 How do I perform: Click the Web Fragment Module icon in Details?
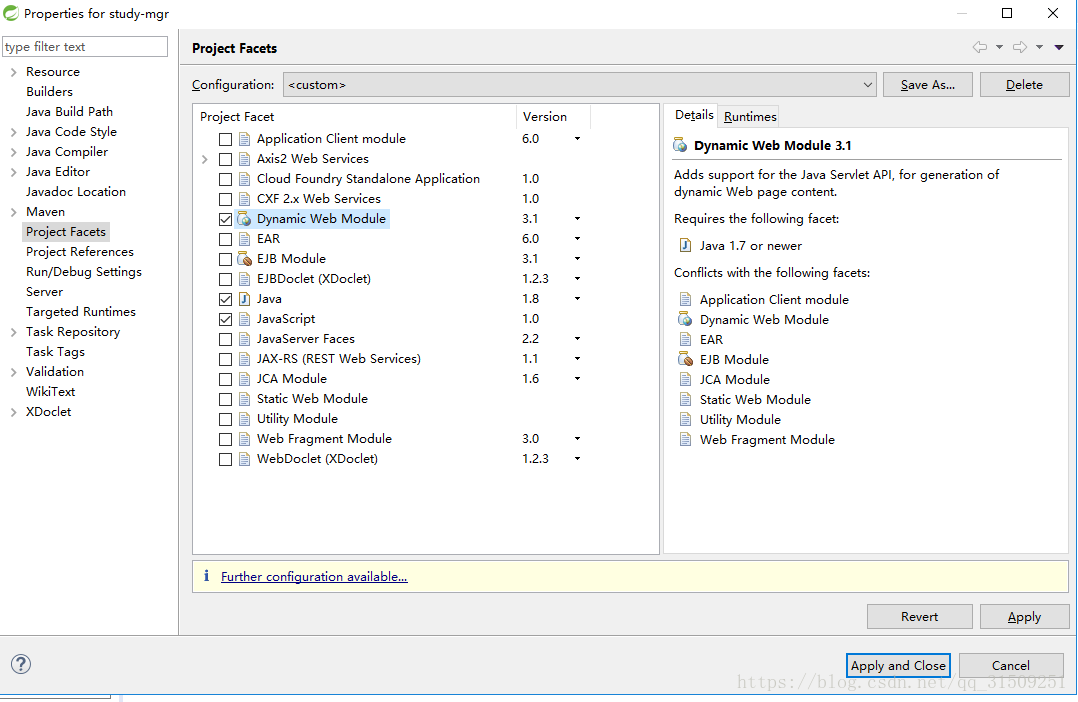click(685, 439)
